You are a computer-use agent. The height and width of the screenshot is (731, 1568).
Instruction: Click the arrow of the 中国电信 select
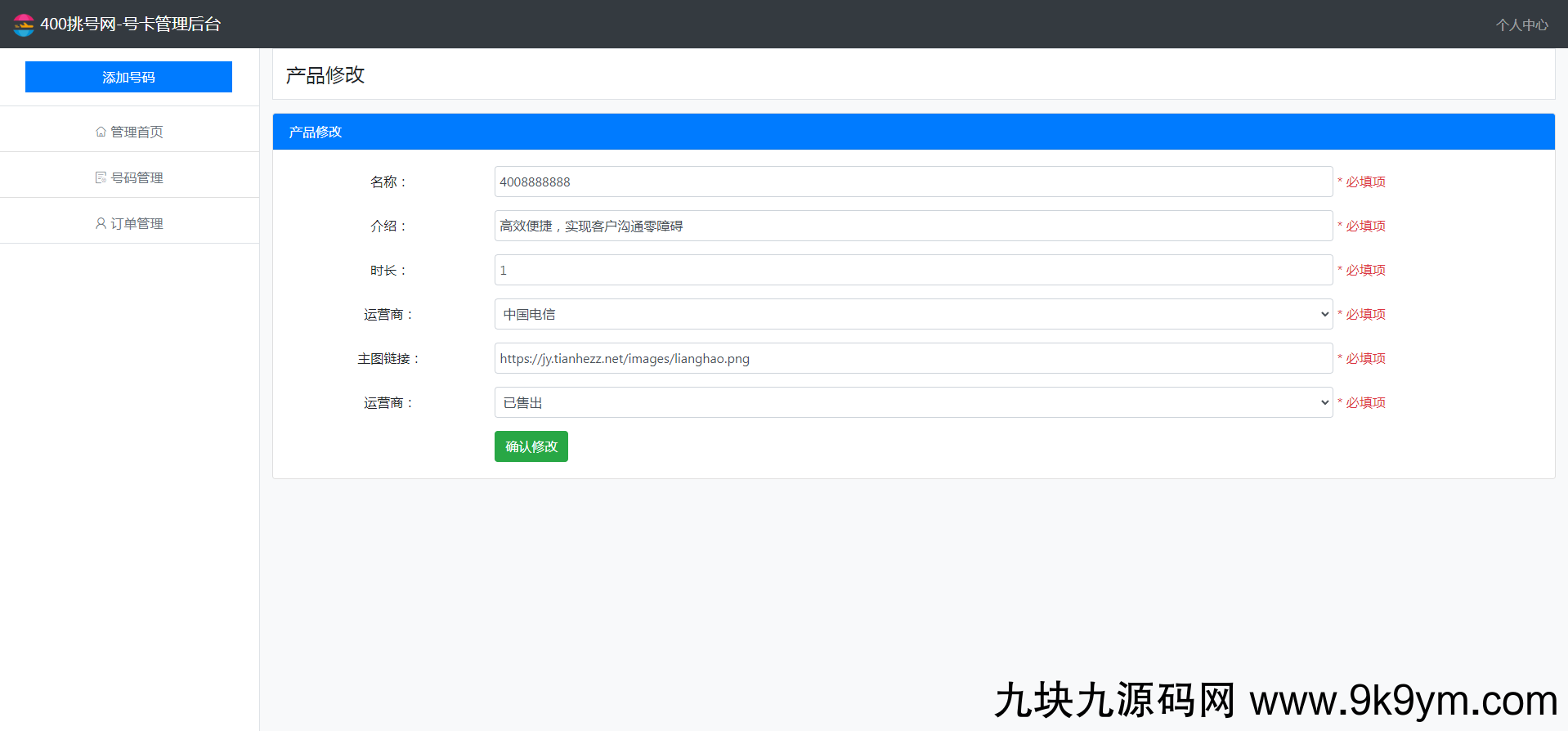coord(1324,314)
